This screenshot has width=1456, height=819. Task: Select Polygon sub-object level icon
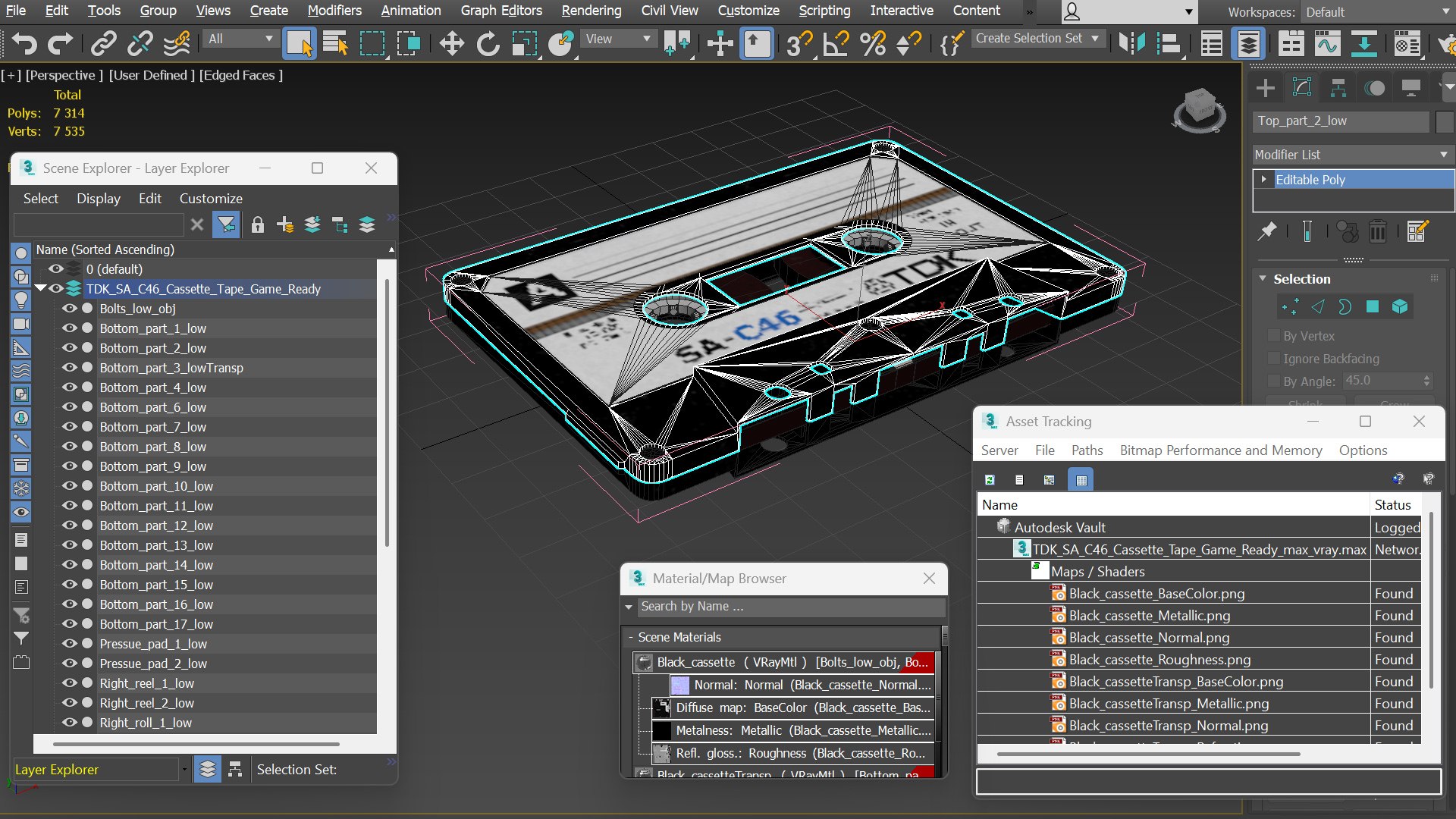point(1372,306)
